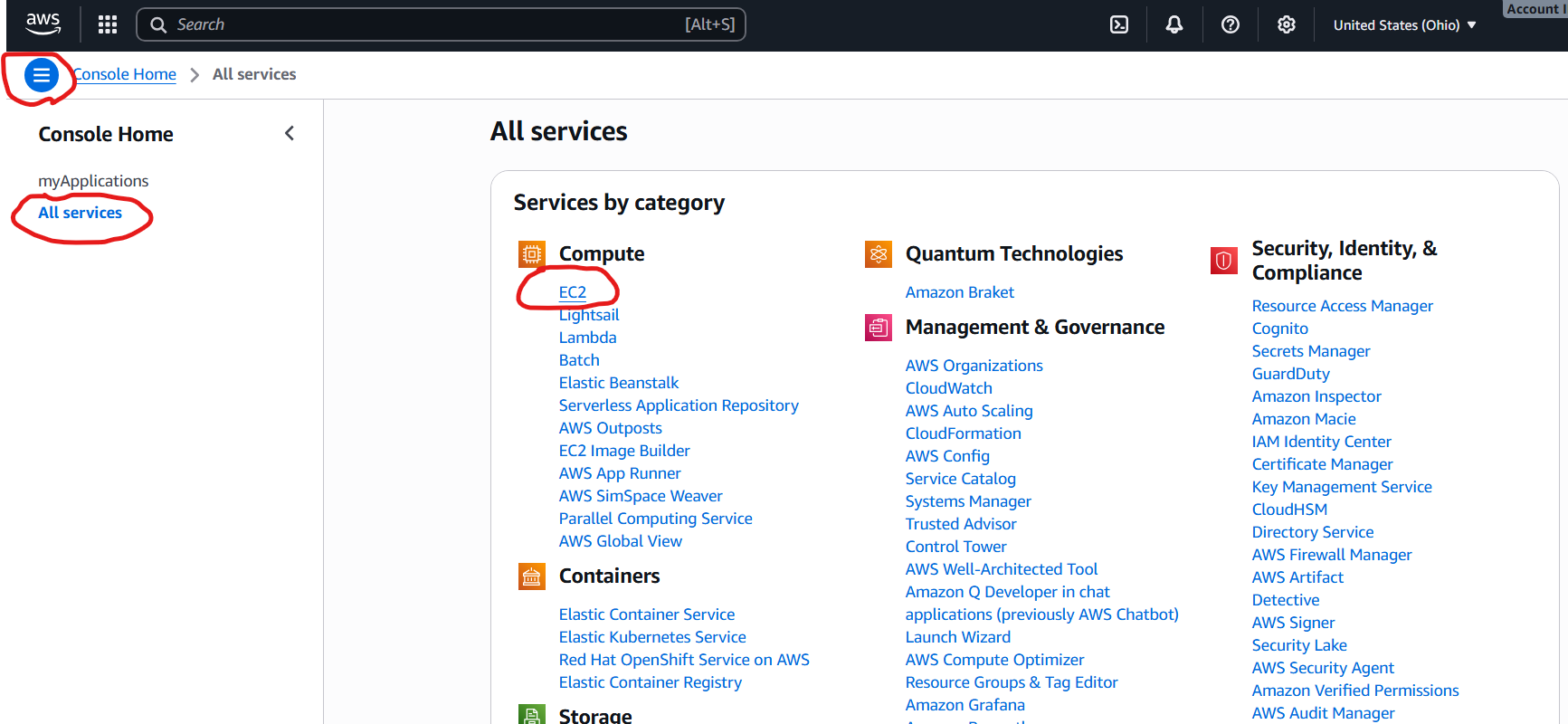Go to Console Home breadcrumb link

(126, 74)
